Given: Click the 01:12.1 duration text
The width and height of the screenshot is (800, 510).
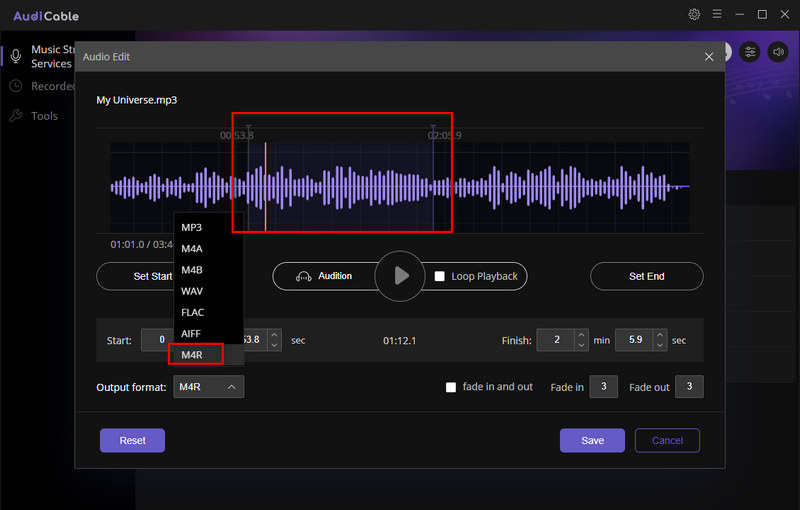Looking at the screenshot, I should pos(399,341).
